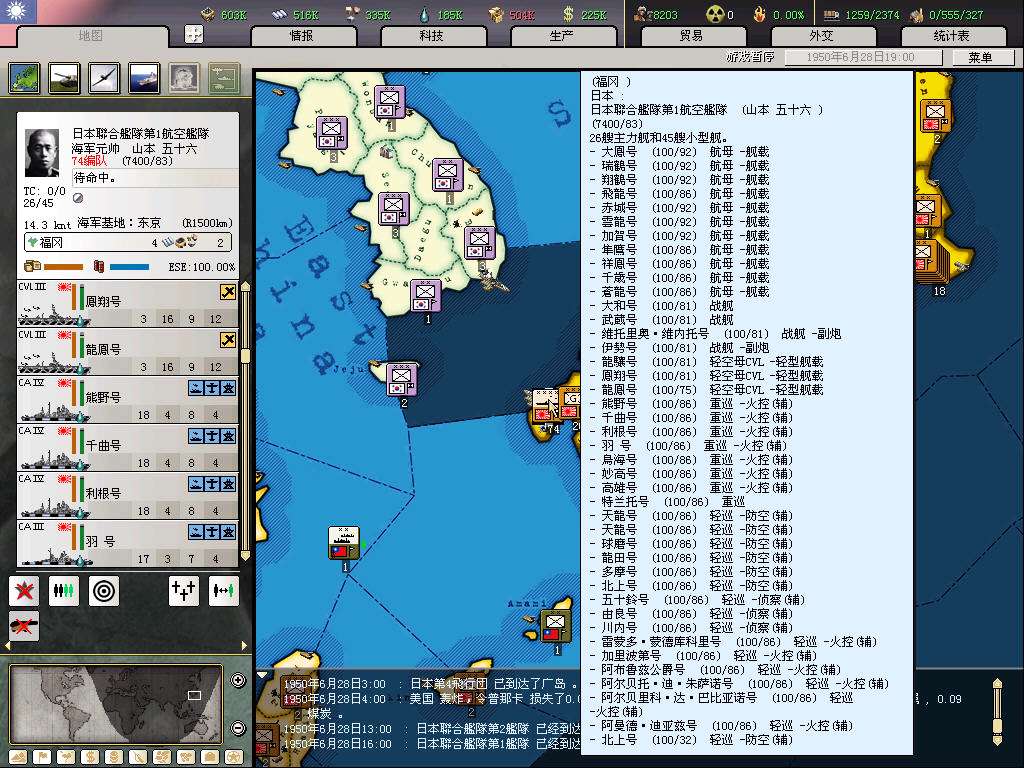Switch to the 外交 diplomacy tab
This screenshot has width=1024, height=768.
point(821,36)
